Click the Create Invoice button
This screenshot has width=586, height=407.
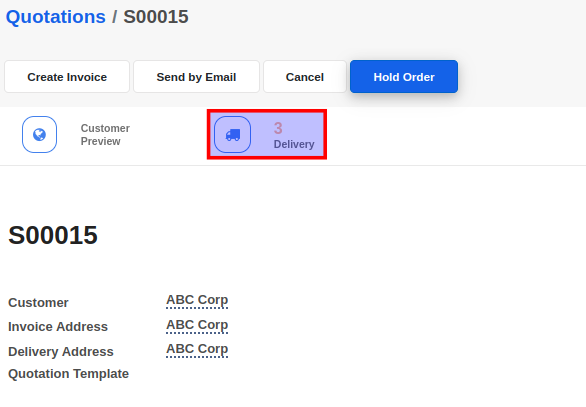[x=67, y=77]
